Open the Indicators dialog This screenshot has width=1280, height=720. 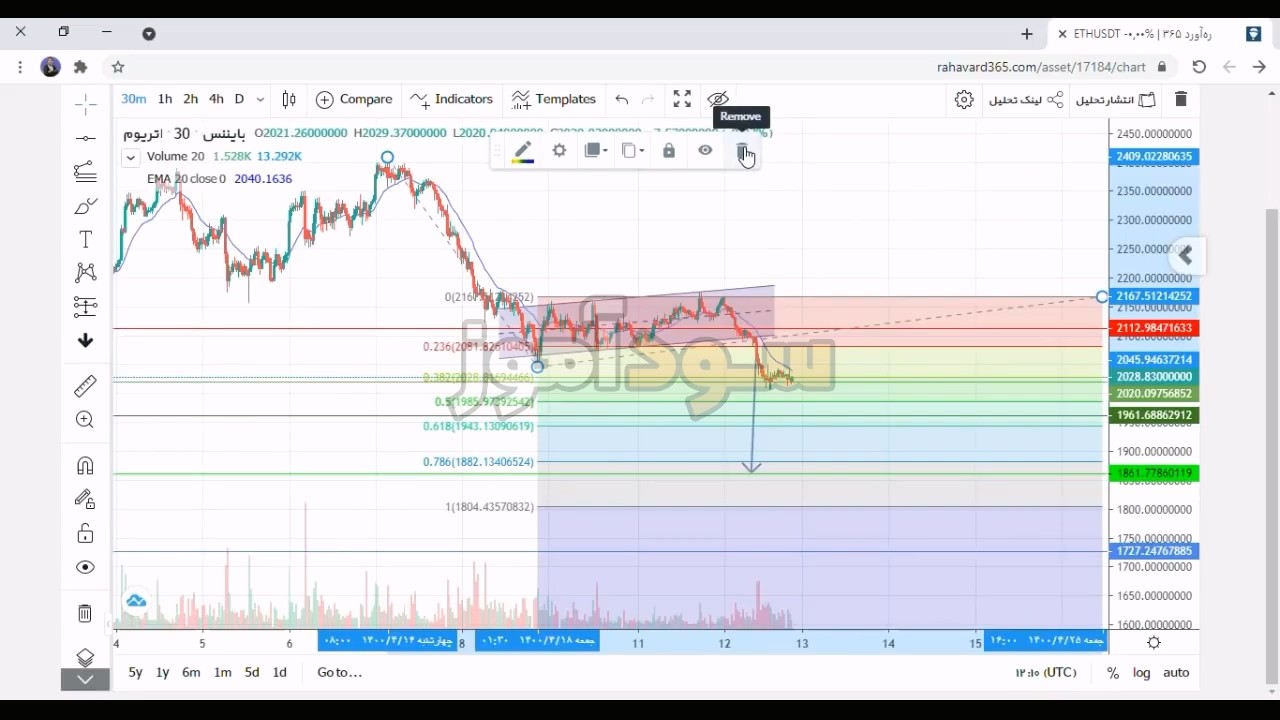tap(451, 99)
